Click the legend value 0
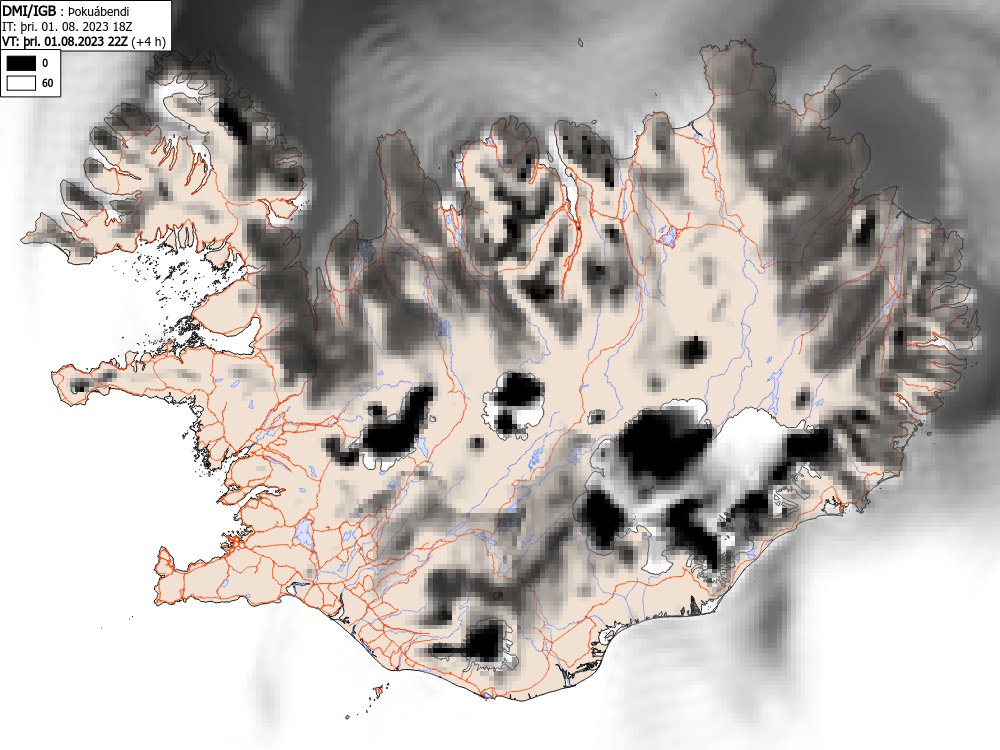The height and width of the screenshot is (750, 1000). (45, 63)
